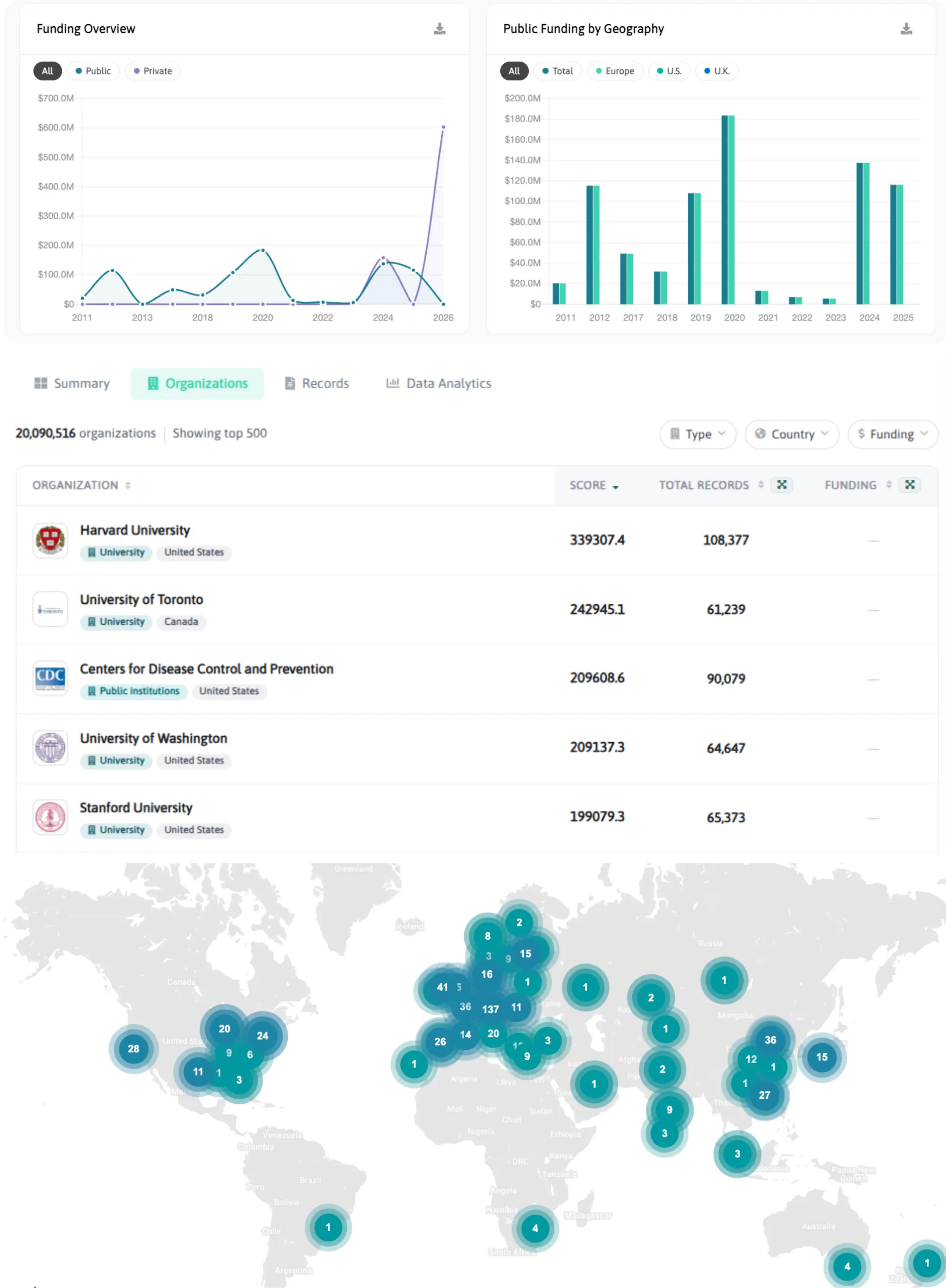This screenshot has height=1288, width=946.
Task: Click the Harvard University logo
Action: point(50,540)
